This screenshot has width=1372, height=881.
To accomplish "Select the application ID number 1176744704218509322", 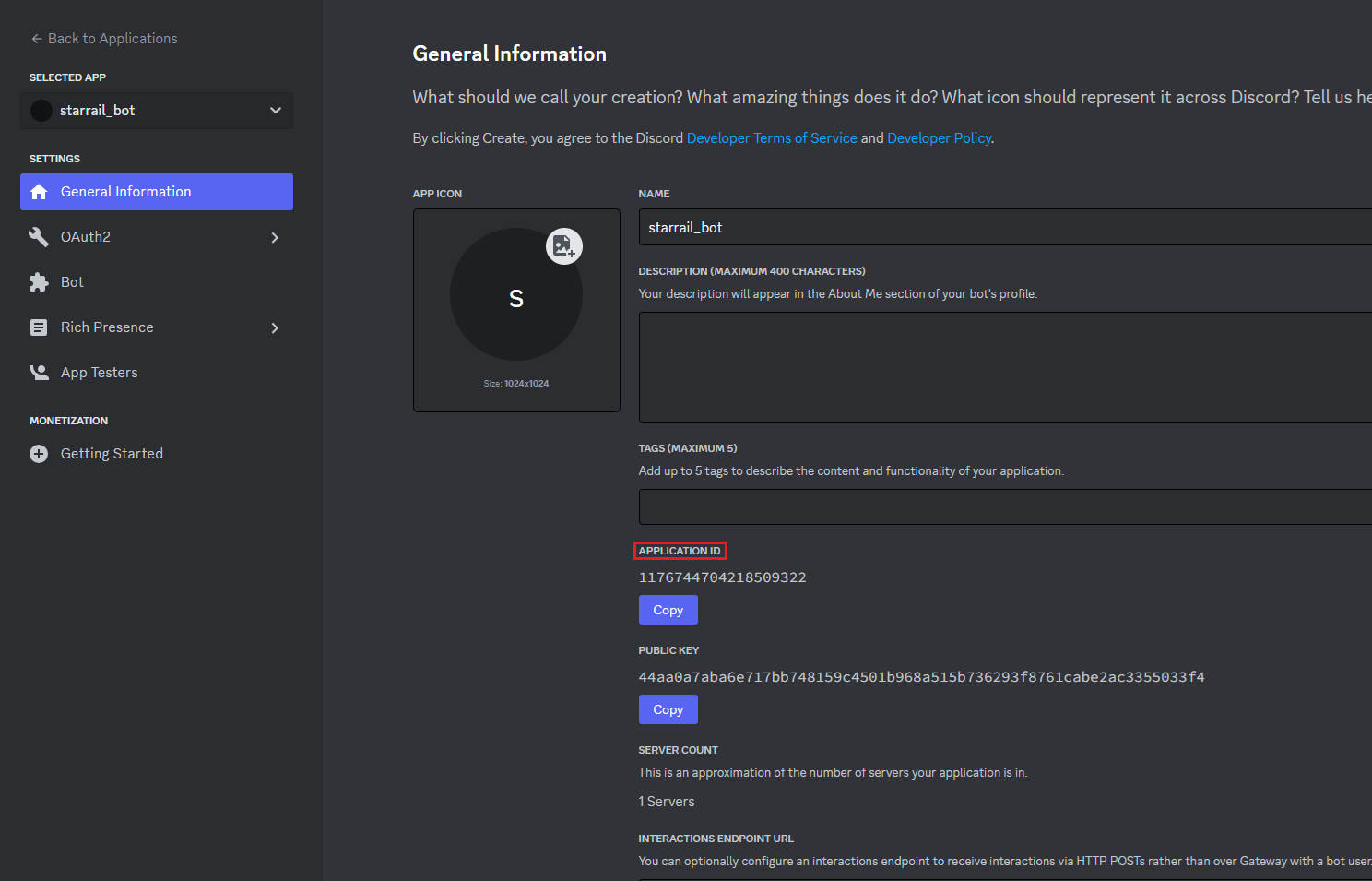I will point(723,577).
